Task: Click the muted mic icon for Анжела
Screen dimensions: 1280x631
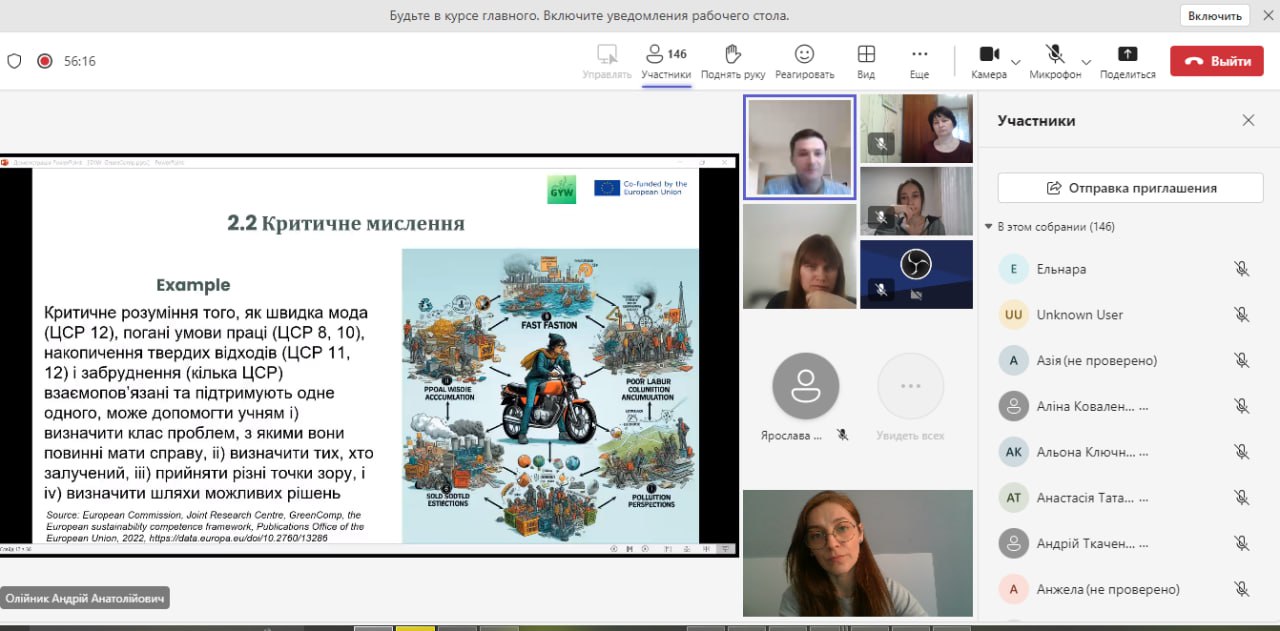Action: [x=1241, y=589]
